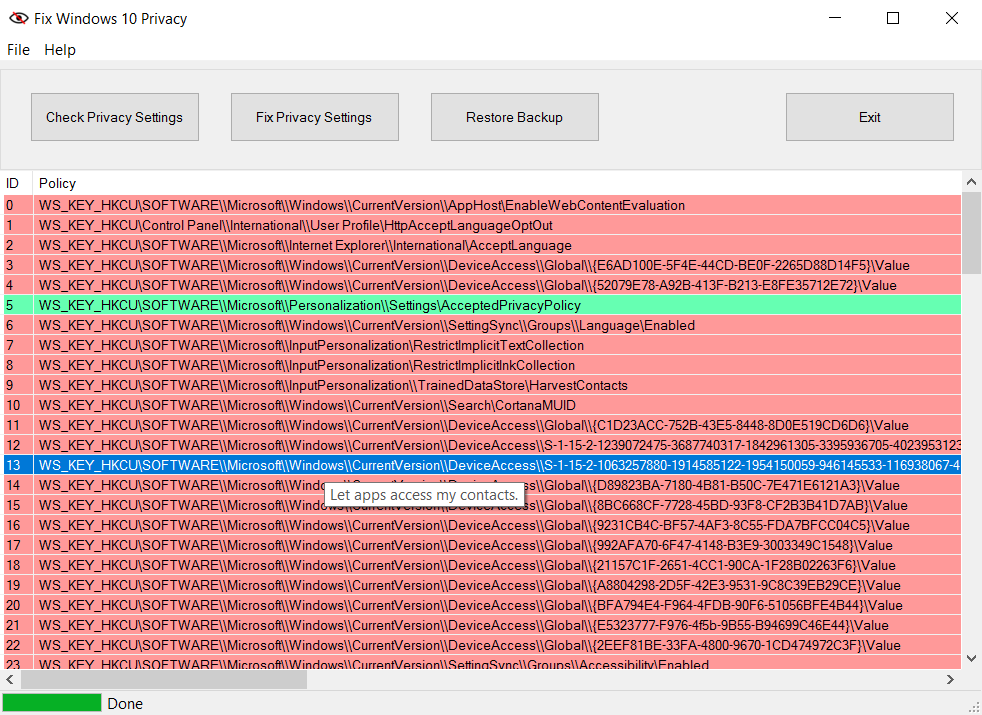
Task: Click the Fix Windows 10 Privacy app icon
Action: click(x=18, y=19)
